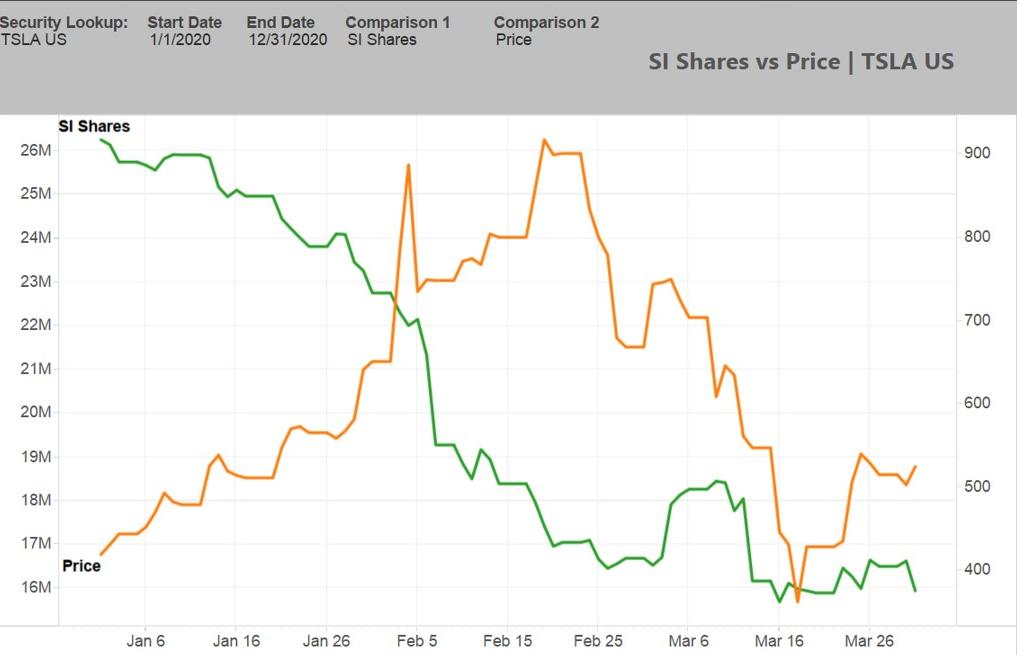This screenshot has height=655, width=1017.
Task: Change the Start Date value 1/1/2020
Action: coord(180,40)
